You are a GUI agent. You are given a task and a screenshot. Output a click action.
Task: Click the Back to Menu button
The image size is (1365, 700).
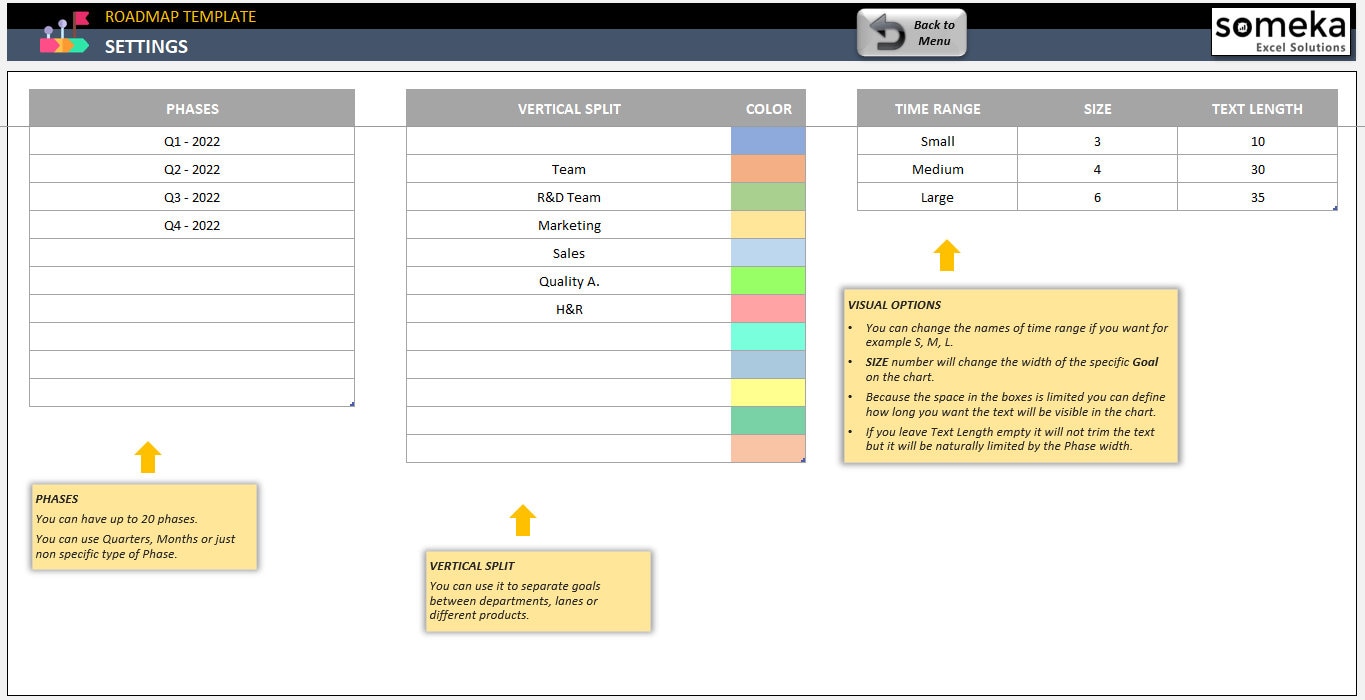(911, 33)
